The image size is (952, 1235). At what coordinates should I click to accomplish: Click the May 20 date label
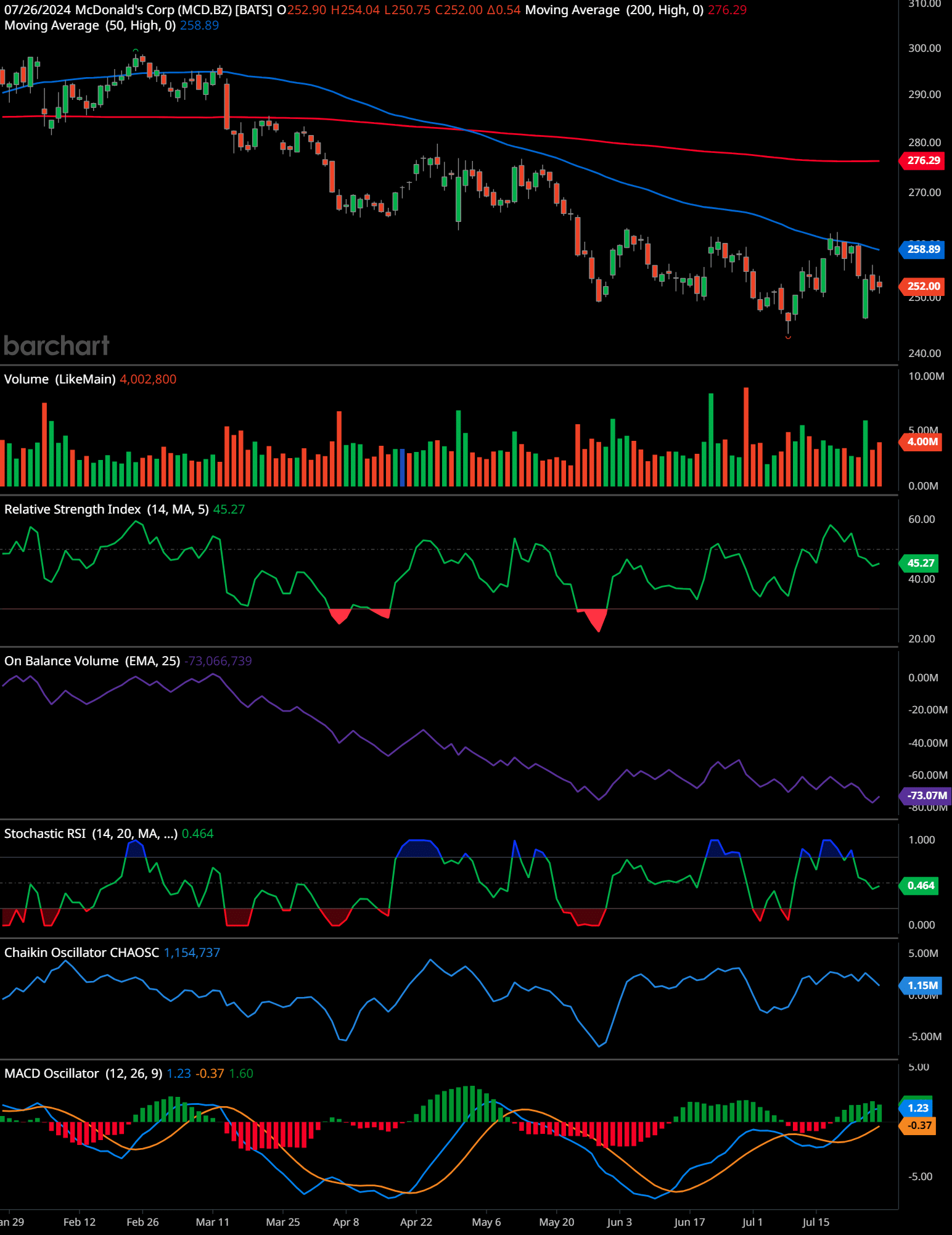(x=557, y=1222)
